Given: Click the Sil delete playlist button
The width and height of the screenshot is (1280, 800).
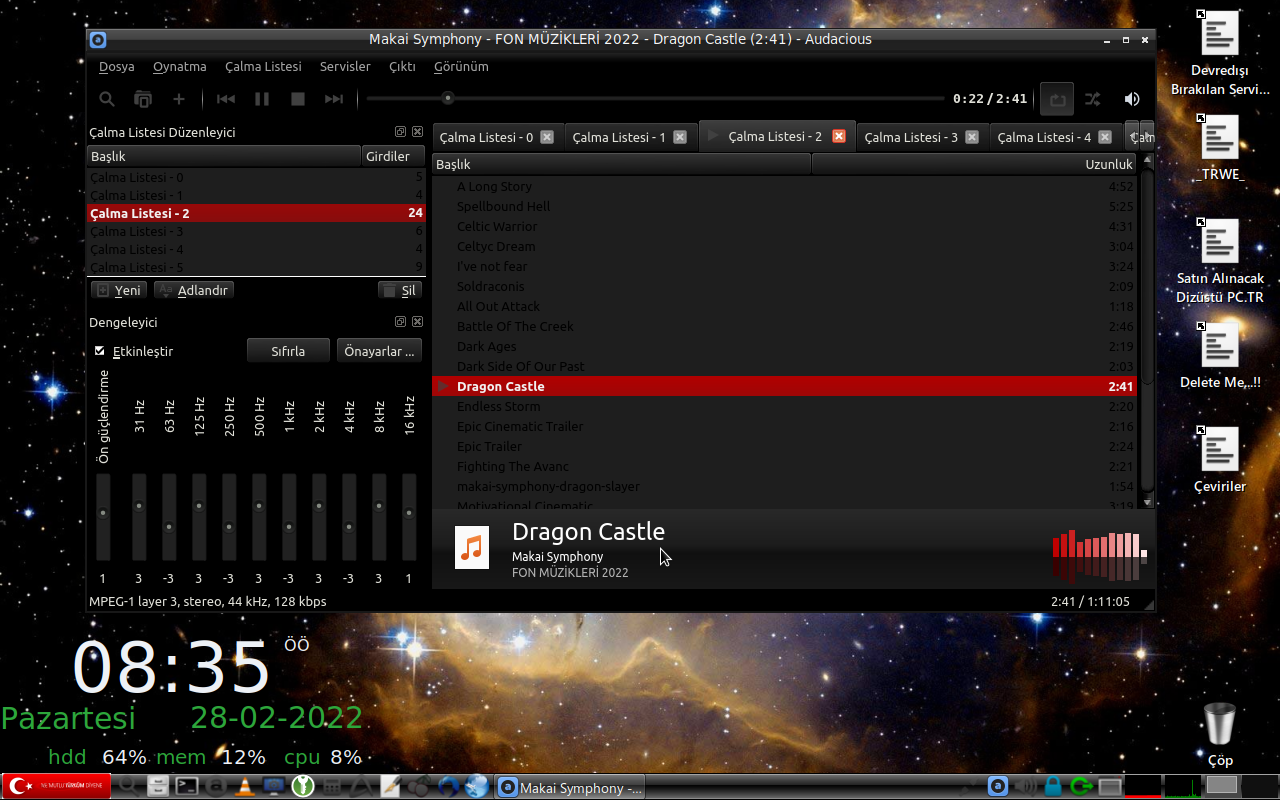Looking at the screenshot, I should point(400,290).
